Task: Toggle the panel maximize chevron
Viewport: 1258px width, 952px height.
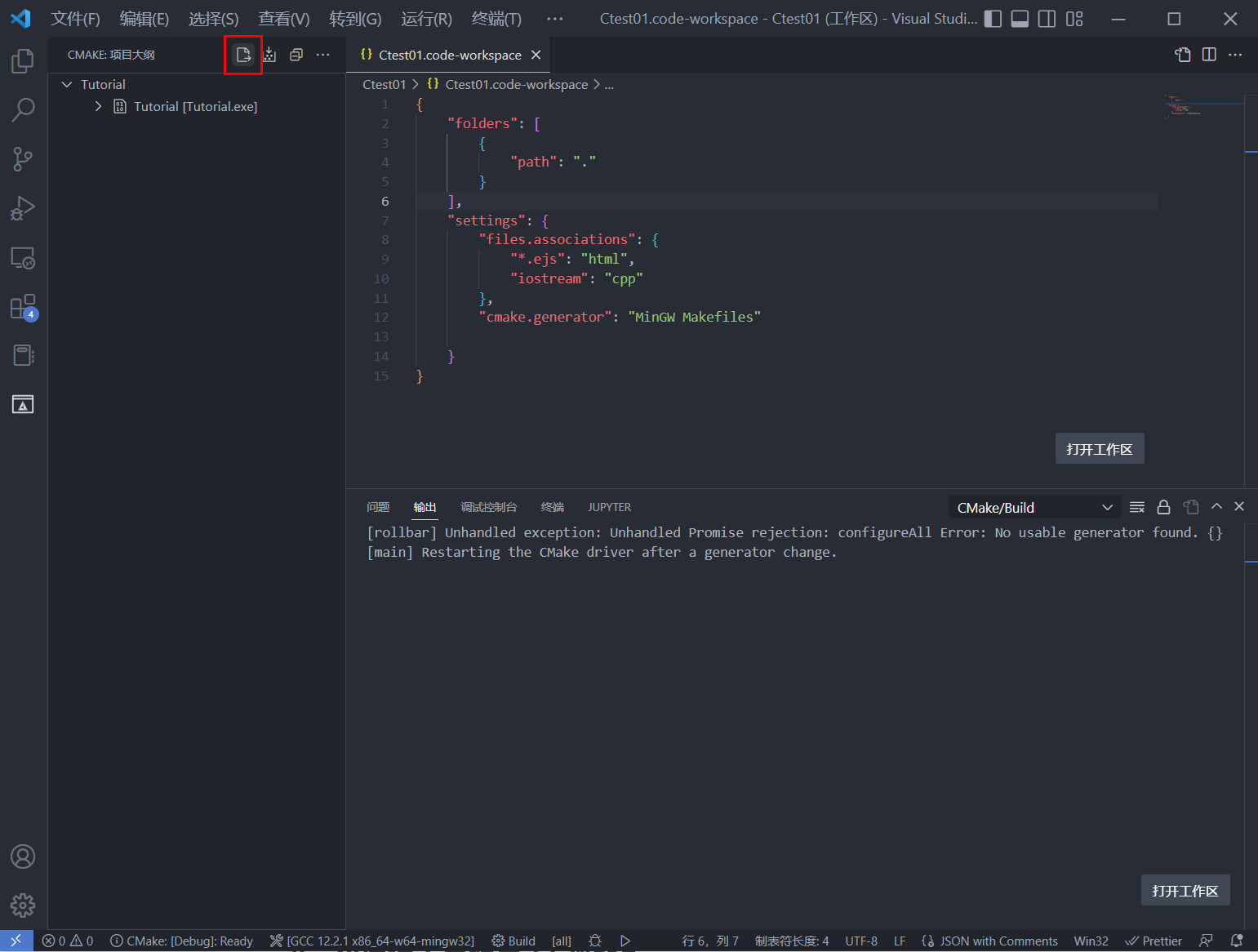Action: tap(1216, 506)
